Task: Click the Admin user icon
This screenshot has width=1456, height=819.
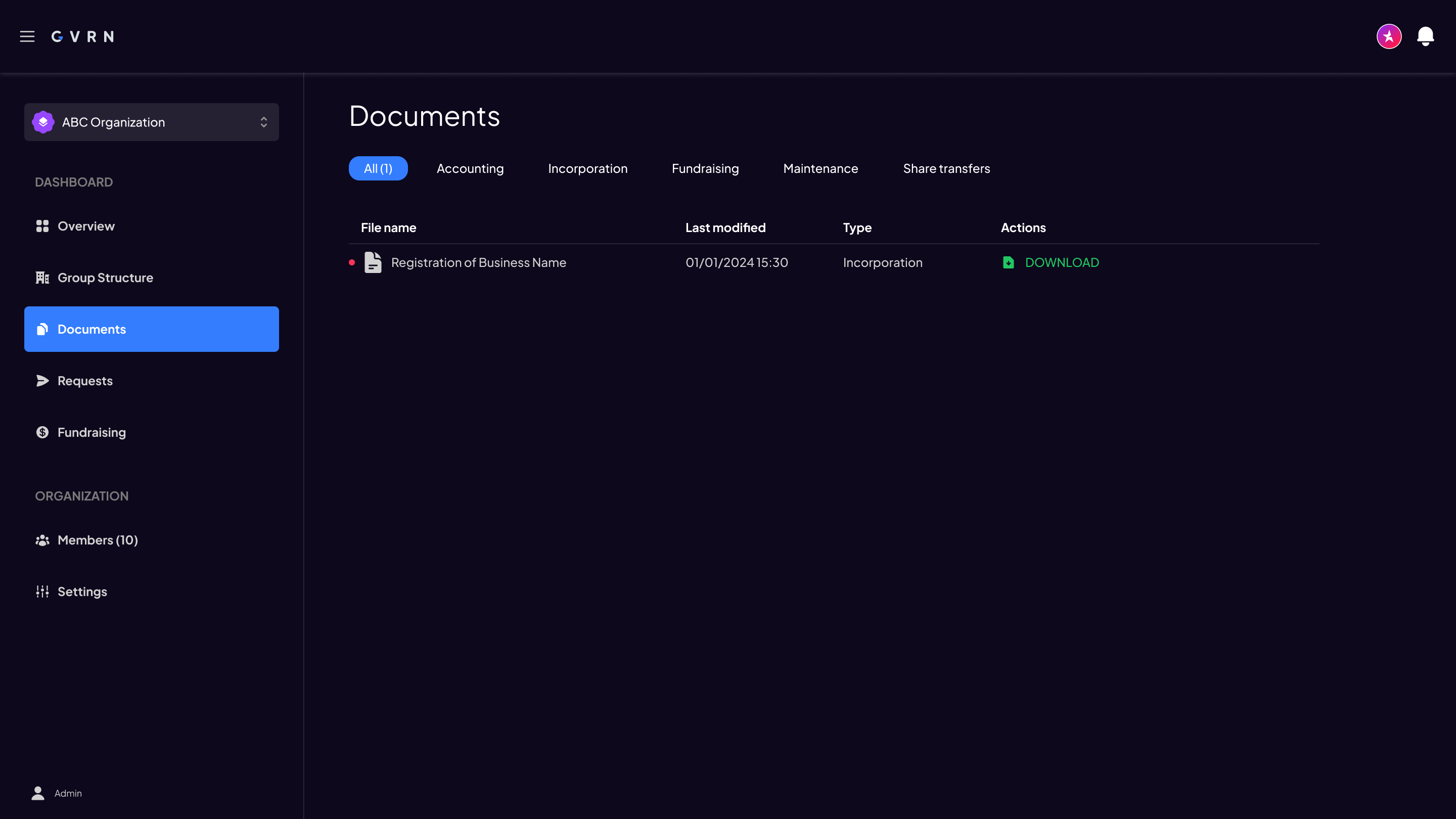Action: coord(38,794)
